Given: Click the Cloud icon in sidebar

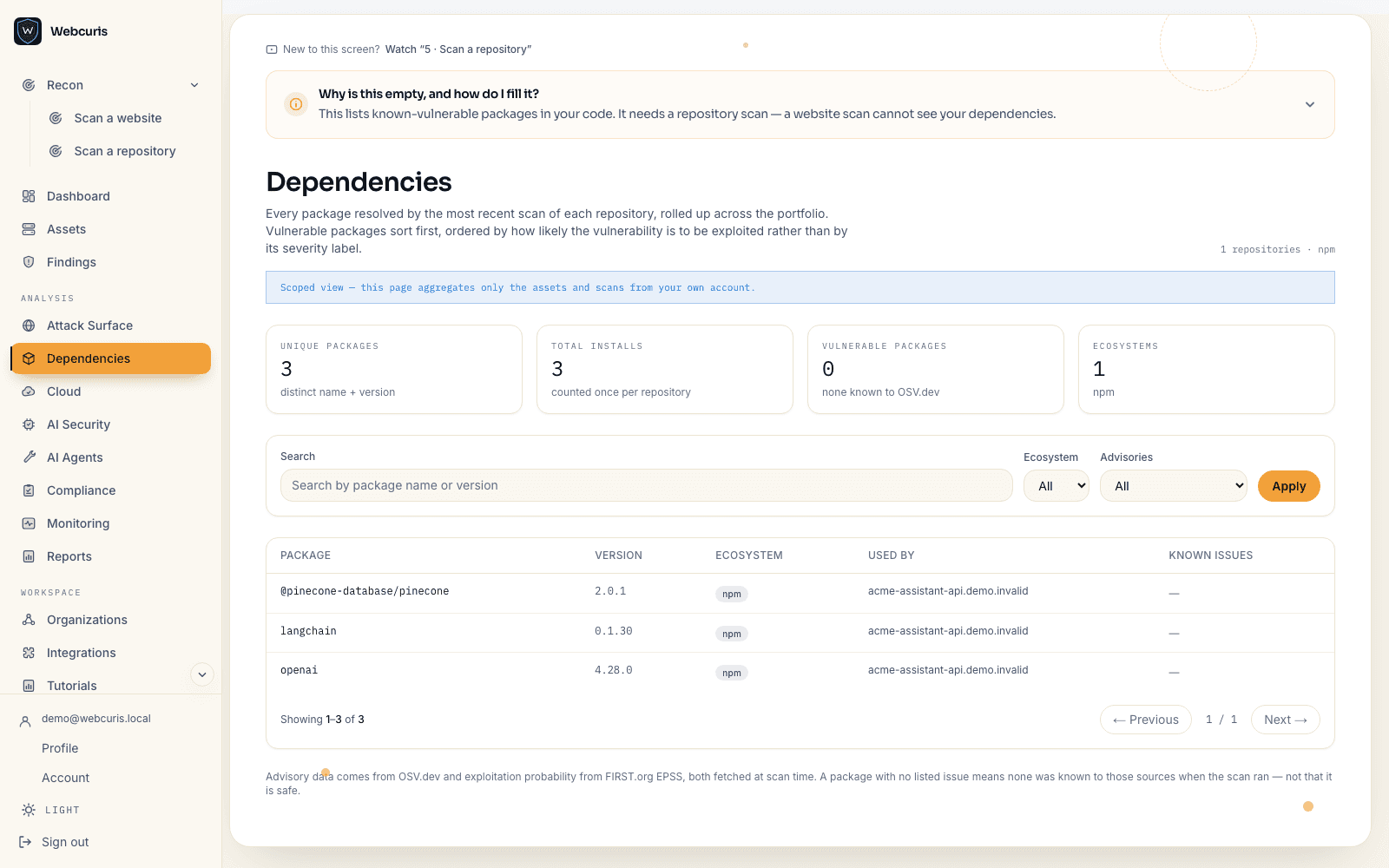Looking at the screenshot, I should (29, 391).
